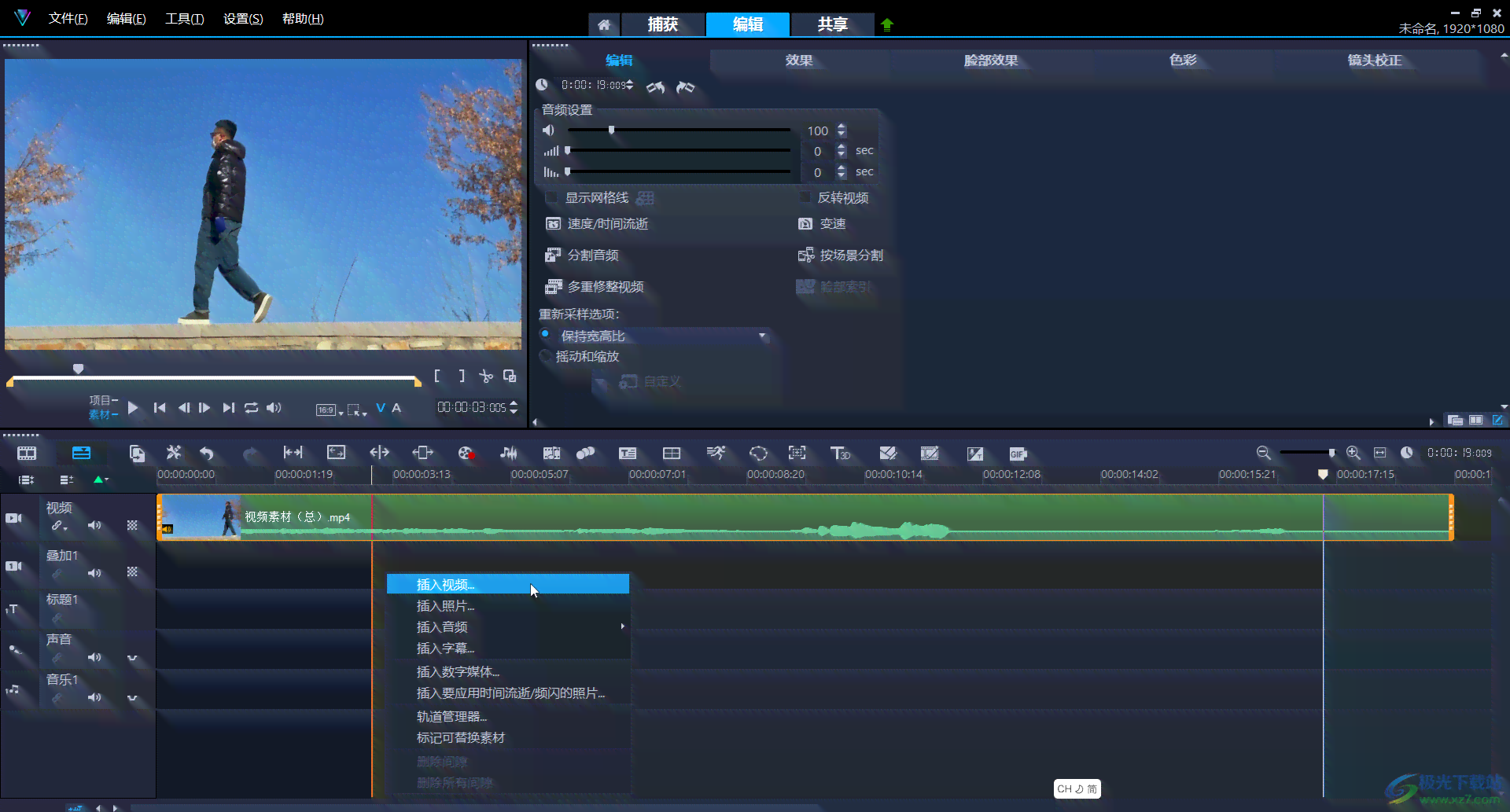
Task: Expand the 声音 track chevron
Action: tap(132, 658)
